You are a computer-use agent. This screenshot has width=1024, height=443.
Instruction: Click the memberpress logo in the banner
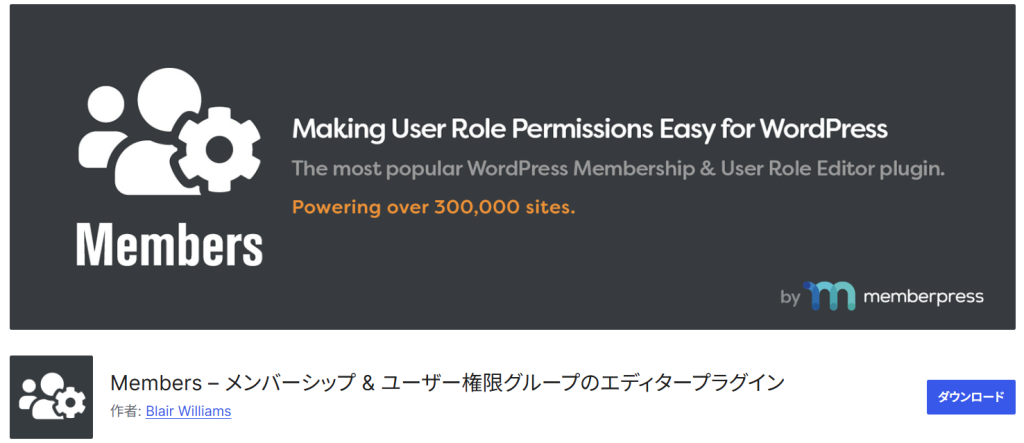(x=893, y=297)
